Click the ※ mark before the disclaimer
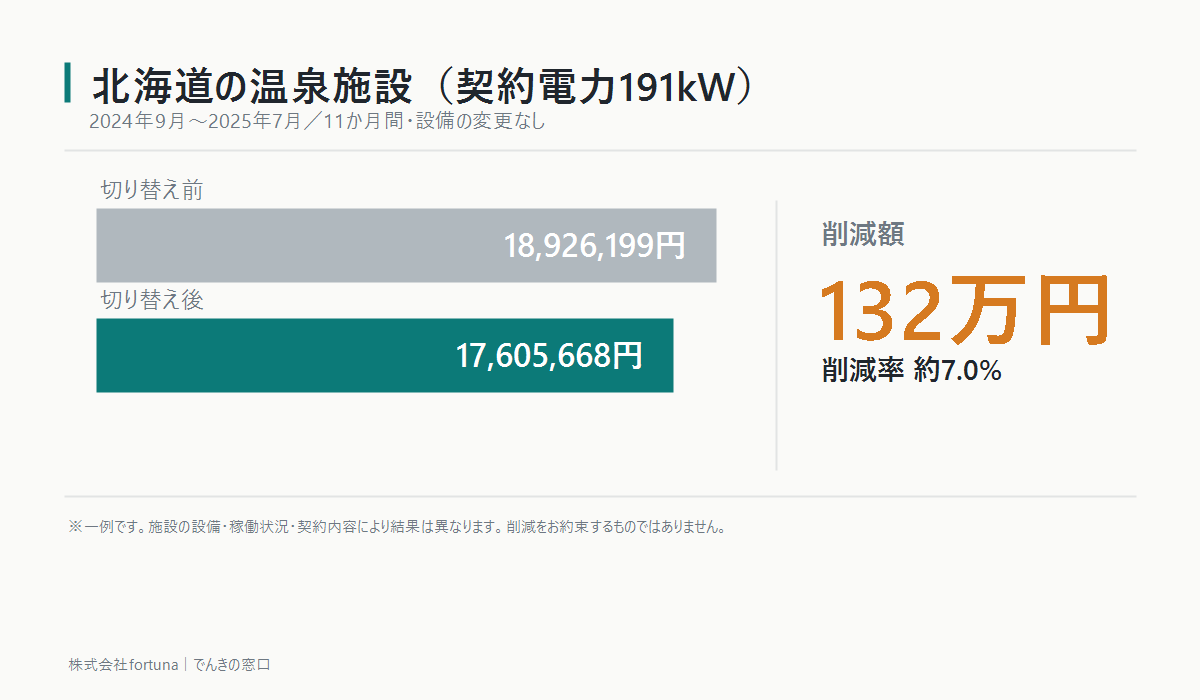The width and height of the screenshot is (1200, 700). tap(75, 526)
